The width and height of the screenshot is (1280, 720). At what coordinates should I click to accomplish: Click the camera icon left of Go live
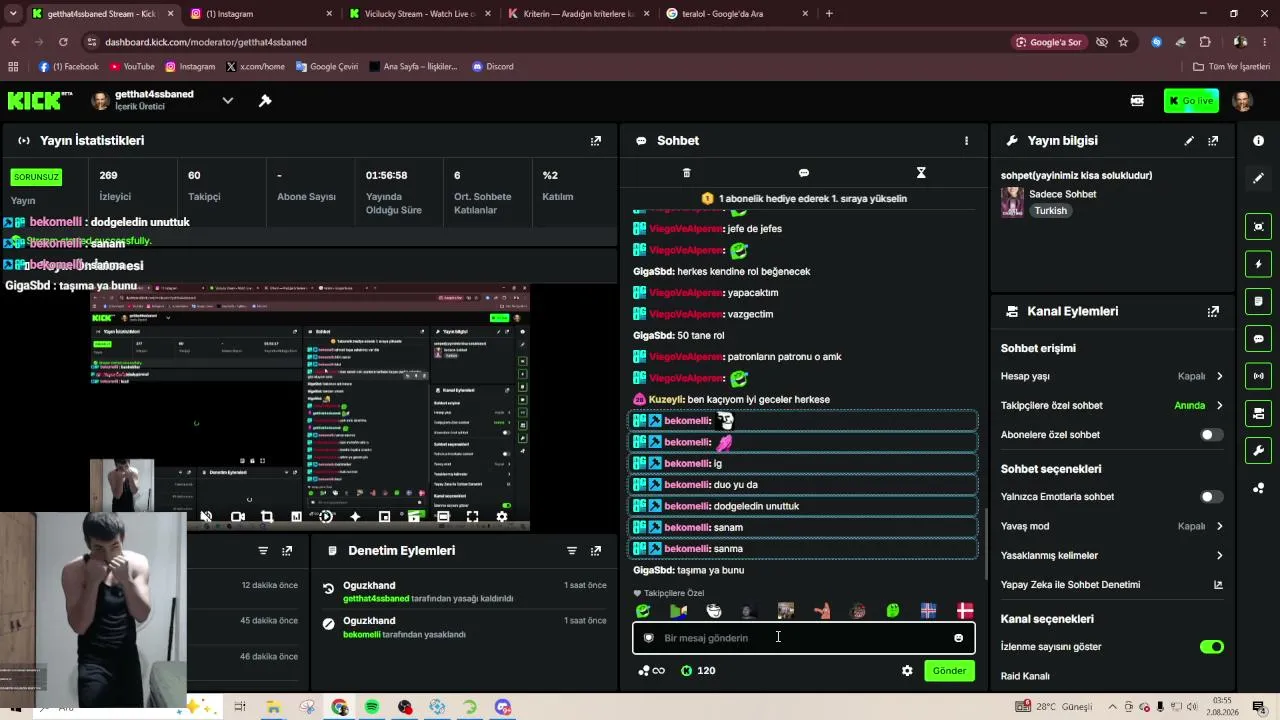tap(1137, 101)
